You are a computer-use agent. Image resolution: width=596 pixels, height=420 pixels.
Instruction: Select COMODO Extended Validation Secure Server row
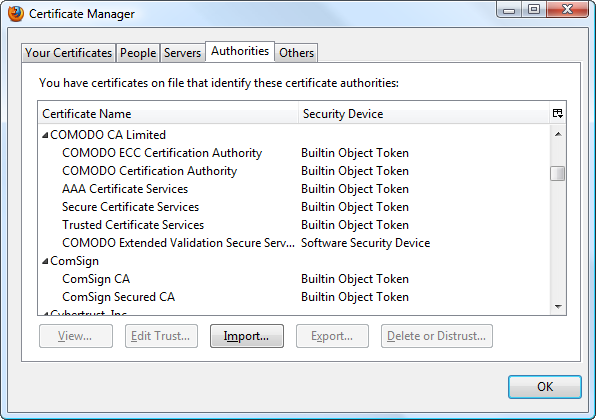(293, 243)
